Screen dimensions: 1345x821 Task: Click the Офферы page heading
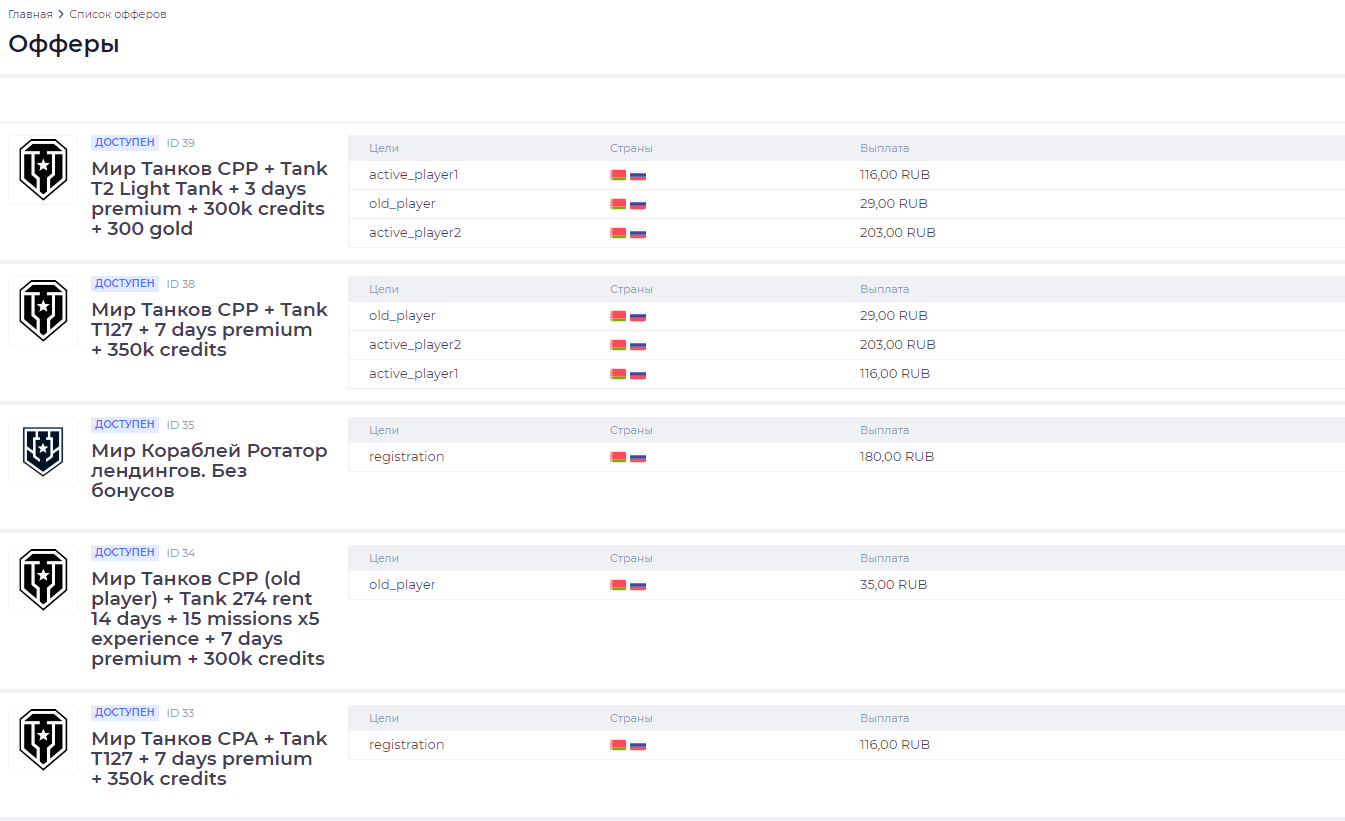point(64,44)
